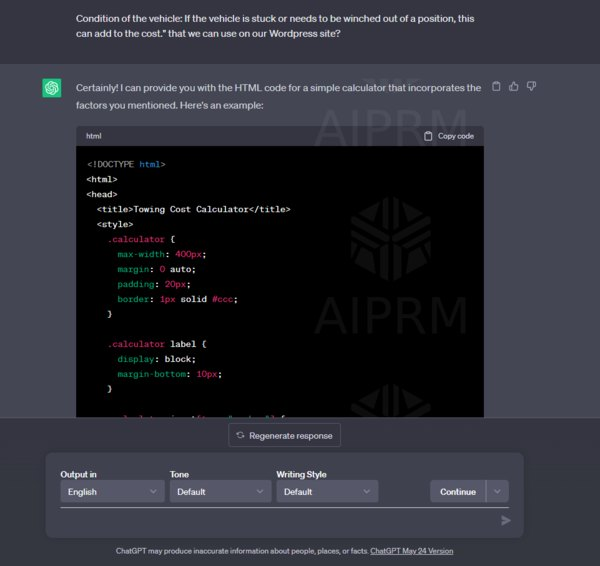Give the response a thumbs up
The image size is (600, 566).
coord(514,86)
